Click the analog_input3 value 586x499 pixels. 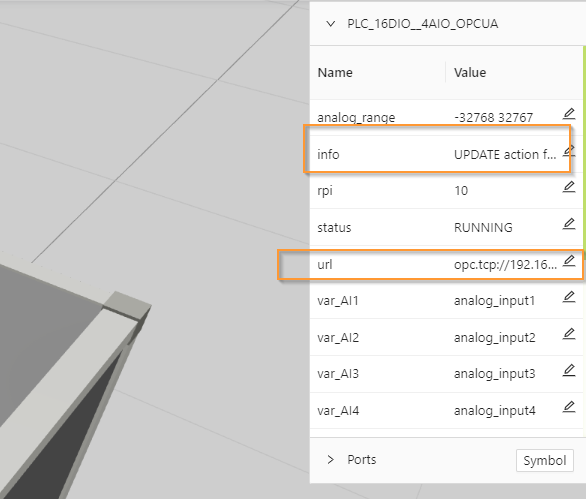tap(494, 374)
